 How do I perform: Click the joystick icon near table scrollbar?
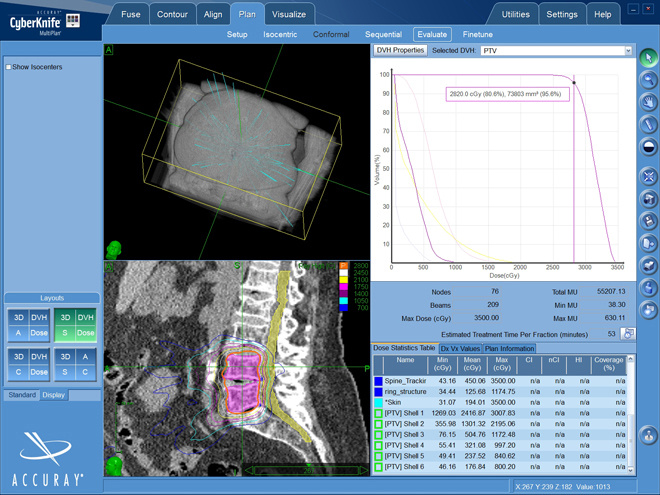point(648,436)
